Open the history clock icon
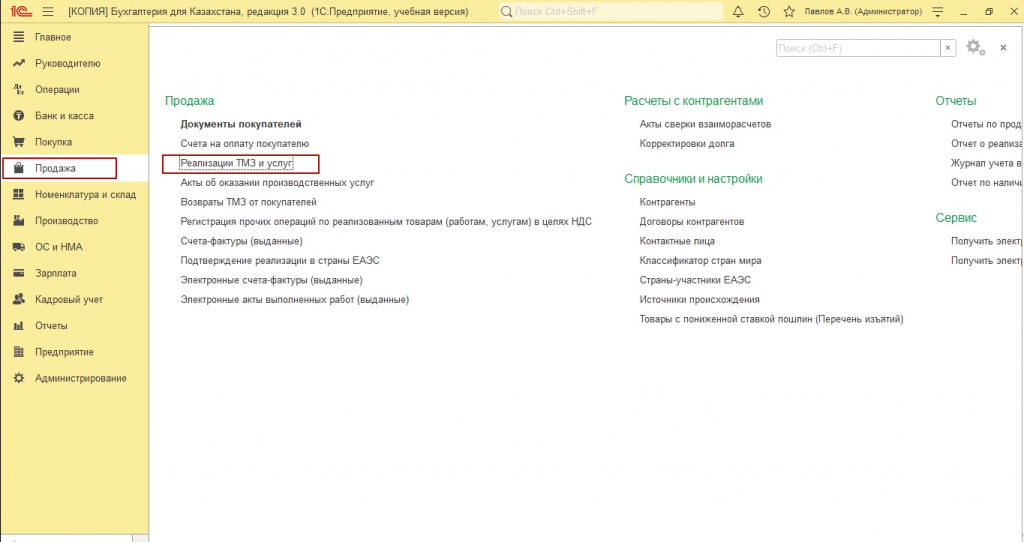The width and height of the screenshot is (1024, 542). [763, 12]
